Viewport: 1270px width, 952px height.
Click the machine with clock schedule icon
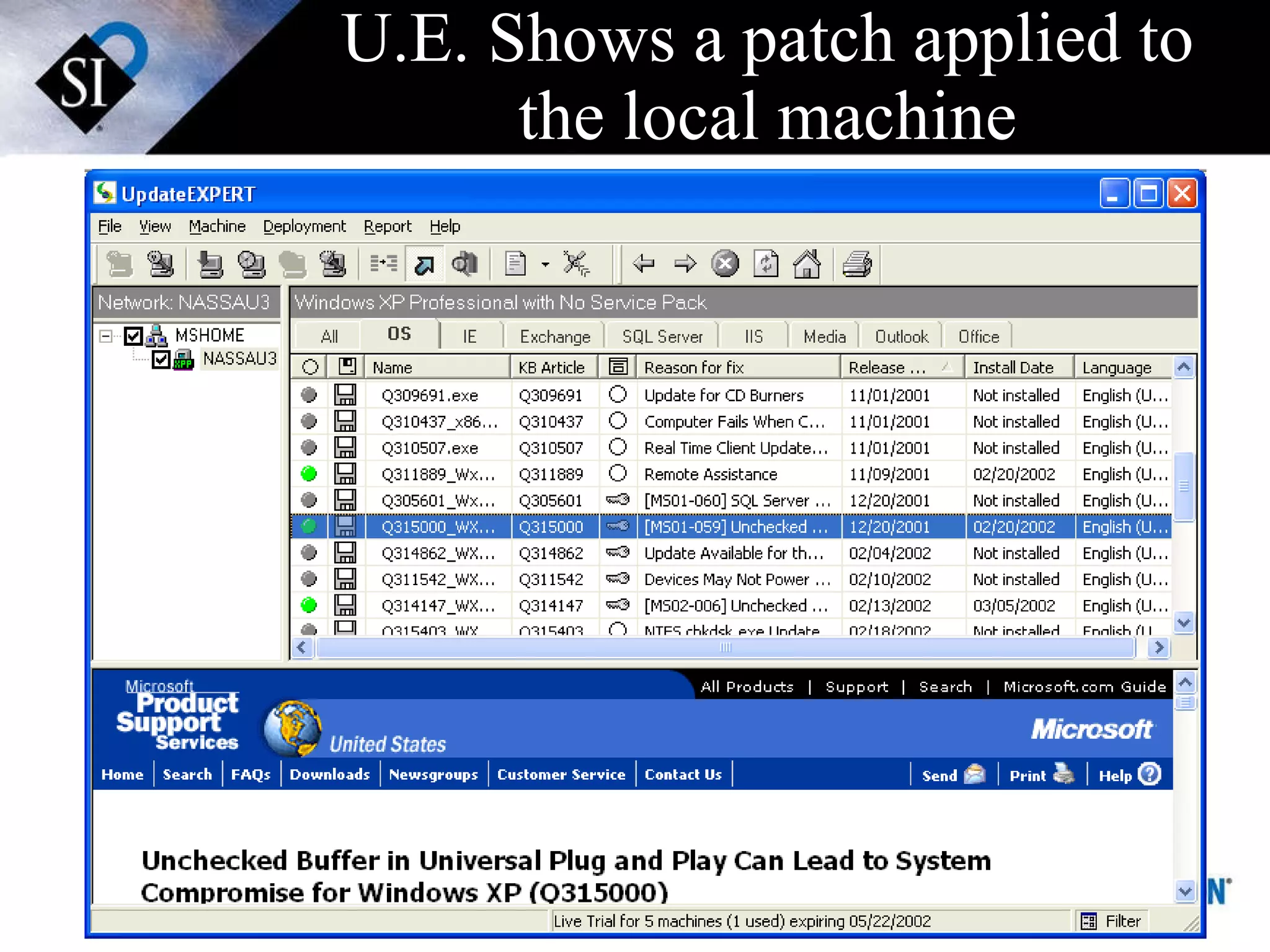tap(251, 265)
